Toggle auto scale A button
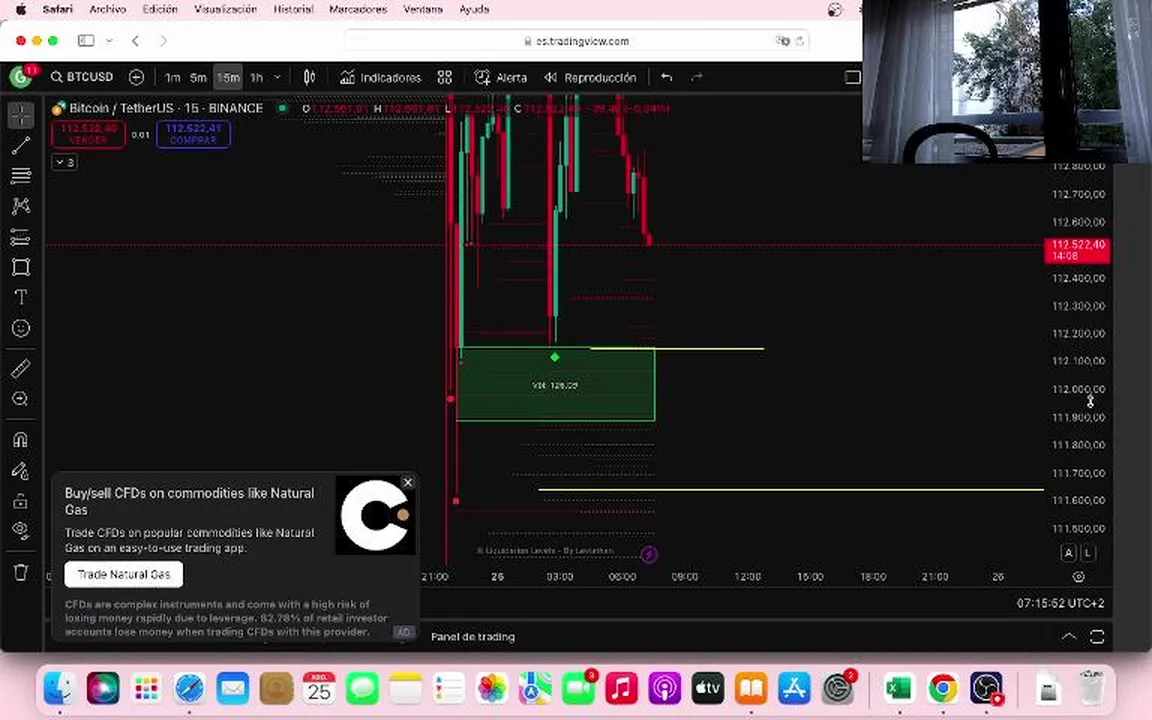Image resolution: width=1152 pixels, height=720 pixels. pyautogui.click(x=1068, y=552)
